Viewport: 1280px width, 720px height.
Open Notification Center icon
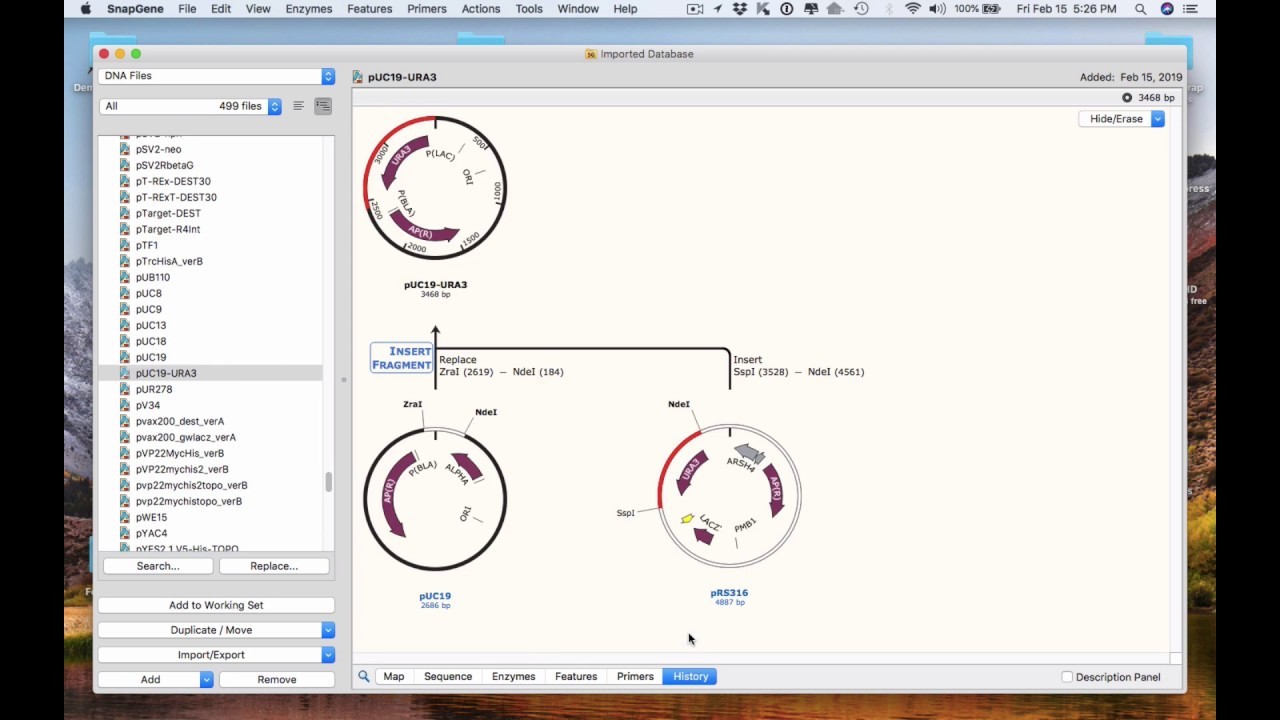pyautogui.click(x=1191, y=9)
